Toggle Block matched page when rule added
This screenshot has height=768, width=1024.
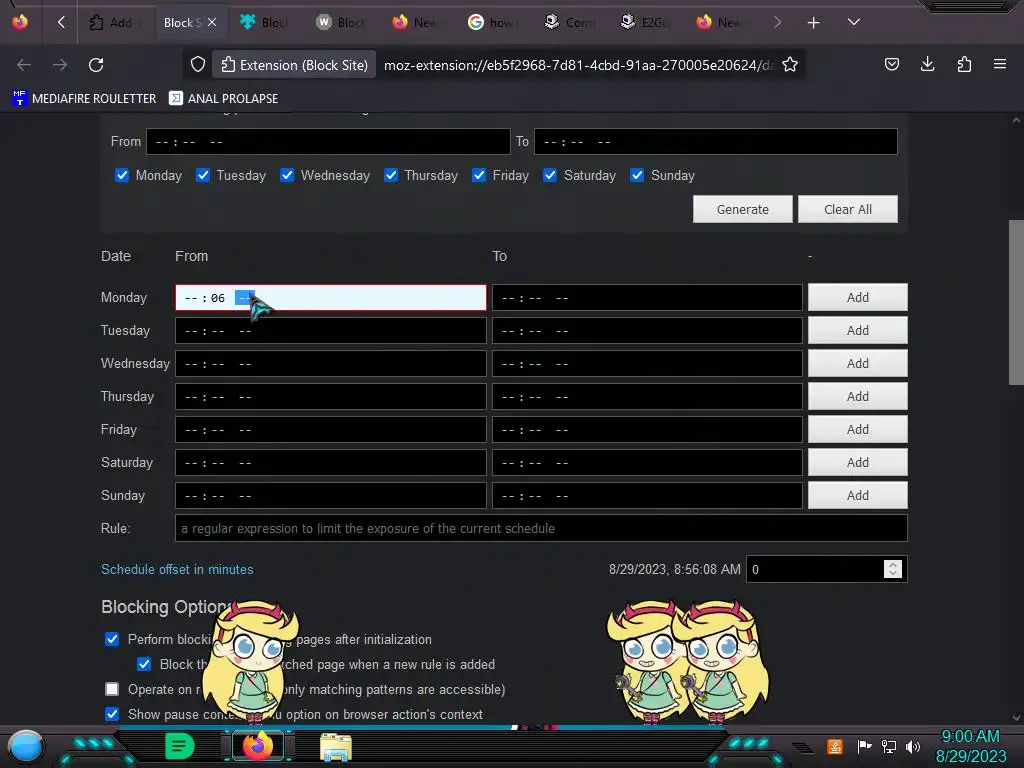144,664
